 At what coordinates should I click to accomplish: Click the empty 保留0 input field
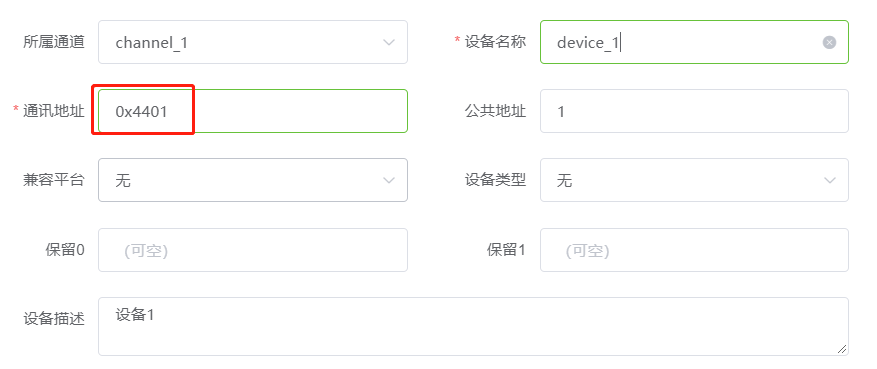[x=253, y=250]
